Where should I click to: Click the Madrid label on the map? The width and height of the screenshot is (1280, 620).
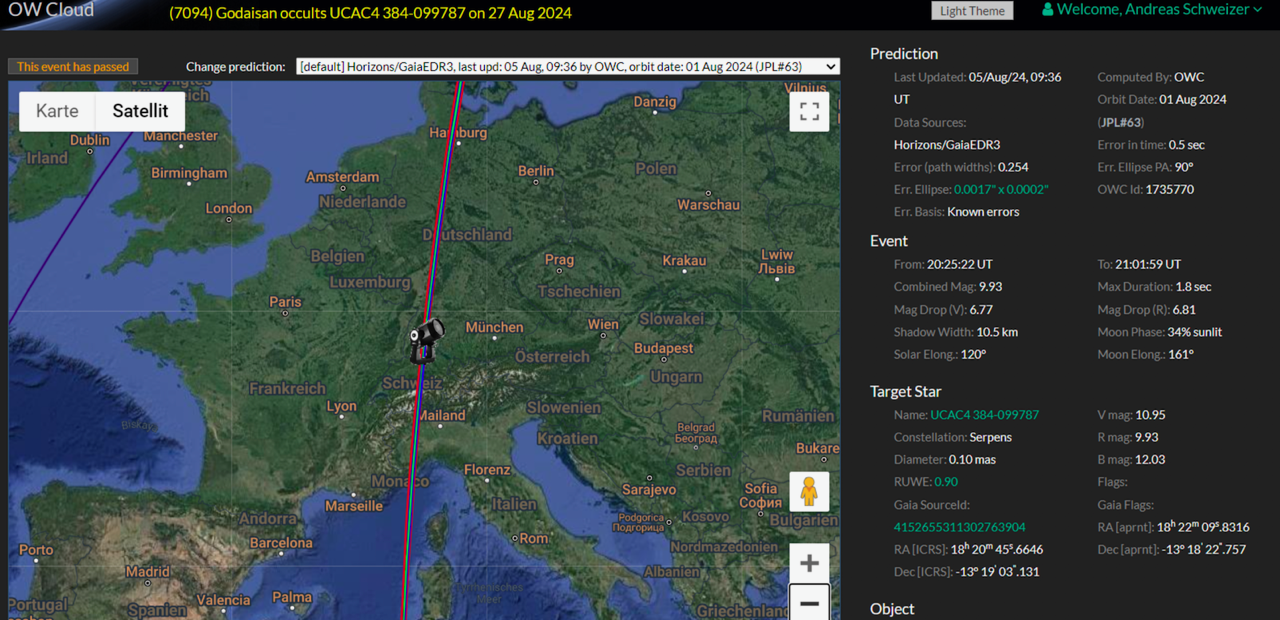(x=148, y=571)
